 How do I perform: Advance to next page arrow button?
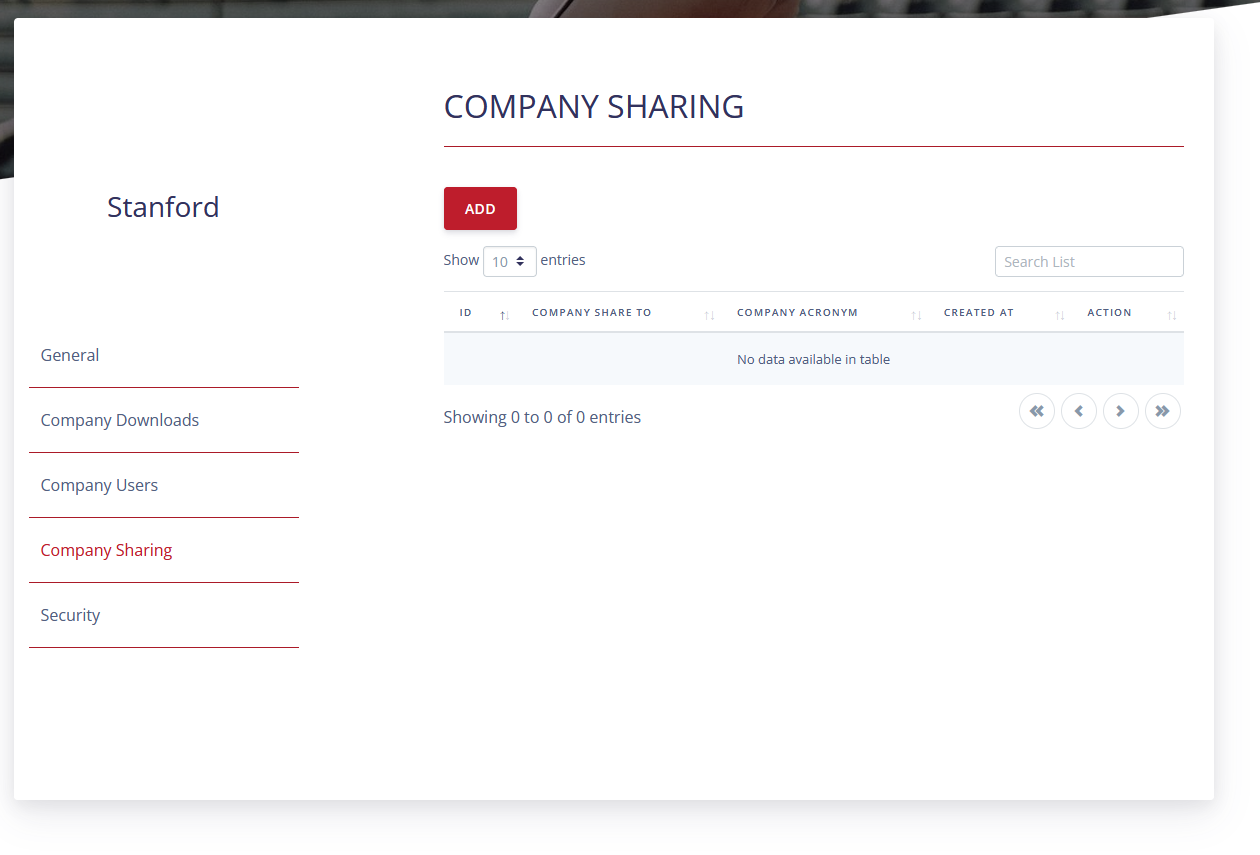click(x=1121, y=411)
